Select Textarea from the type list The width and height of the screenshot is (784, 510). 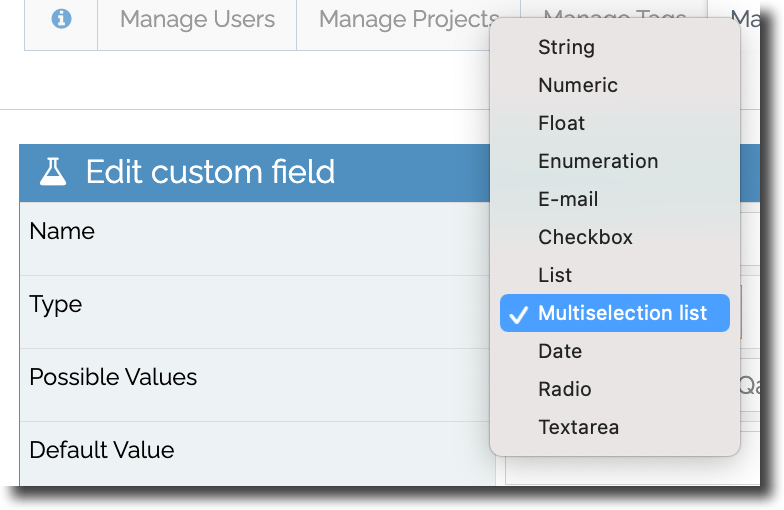[x=578, y=427]
